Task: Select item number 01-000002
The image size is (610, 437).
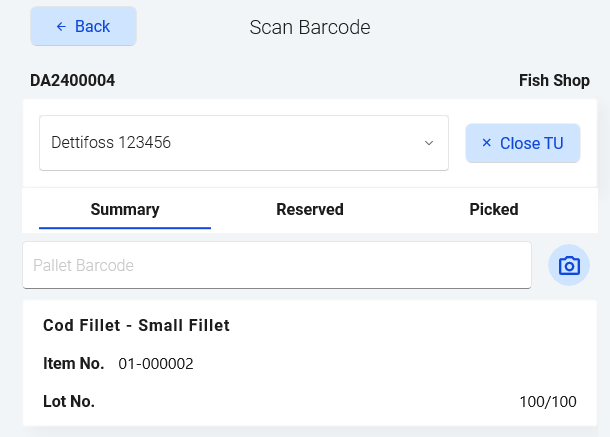Action: (156, 364)
